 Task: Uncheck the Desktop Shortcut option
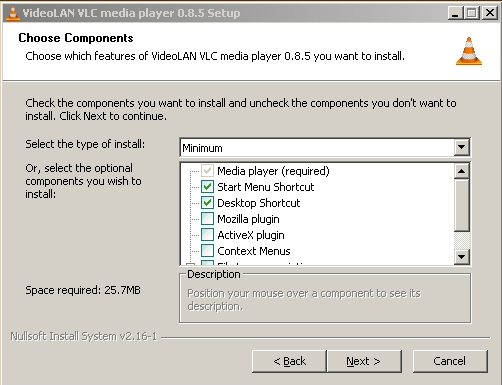[x=207, y=203]
